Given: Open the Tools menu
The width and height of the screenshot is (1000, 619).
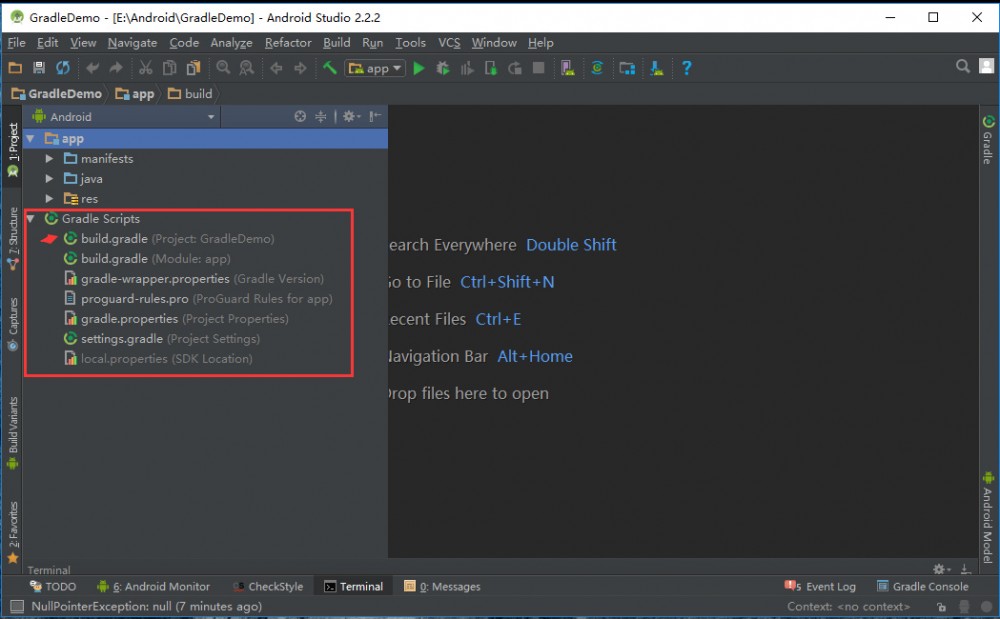Looking at the screenshot, I should coord(410,43).
